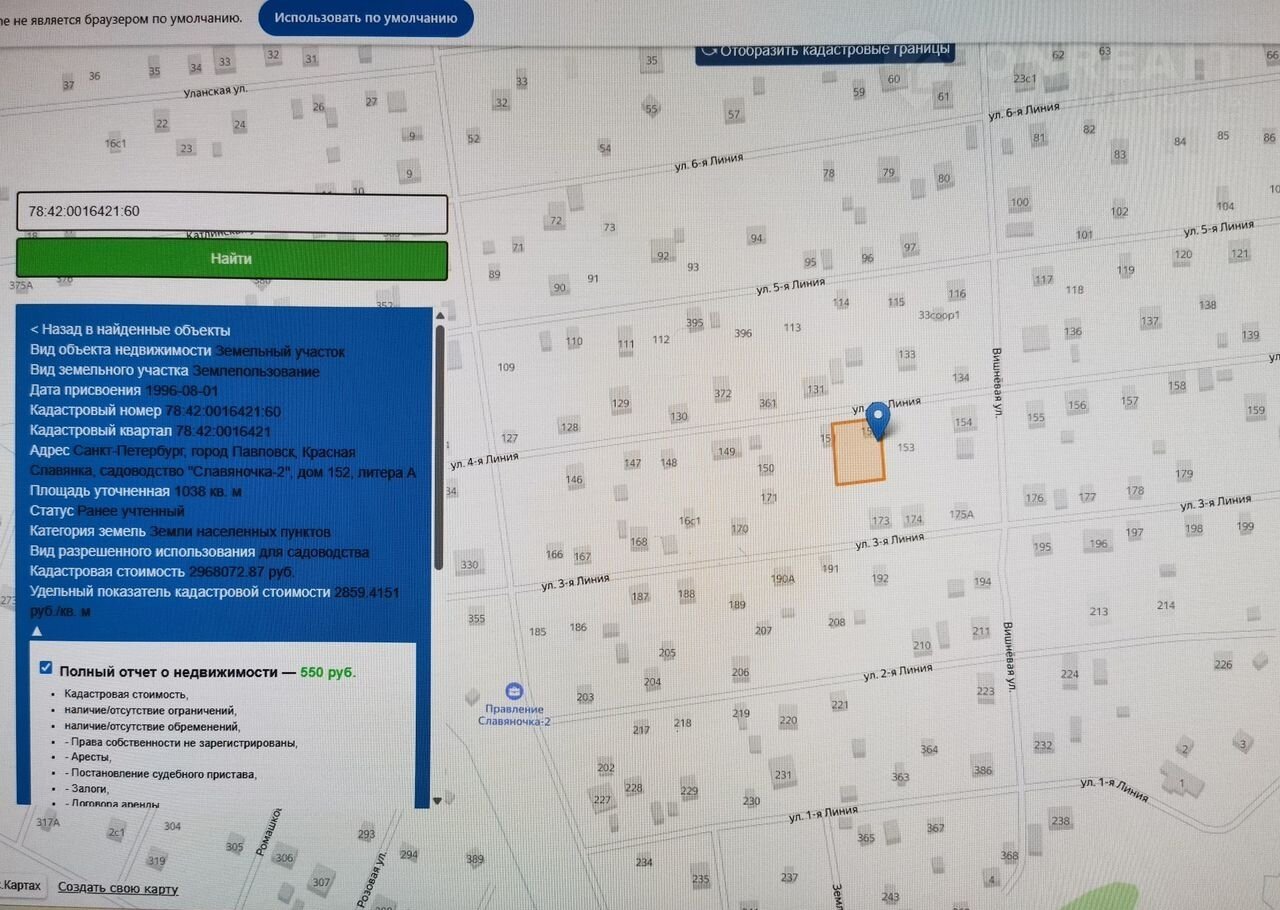
Task: Click the Картах link at bottom left
Action: point(21,887)
